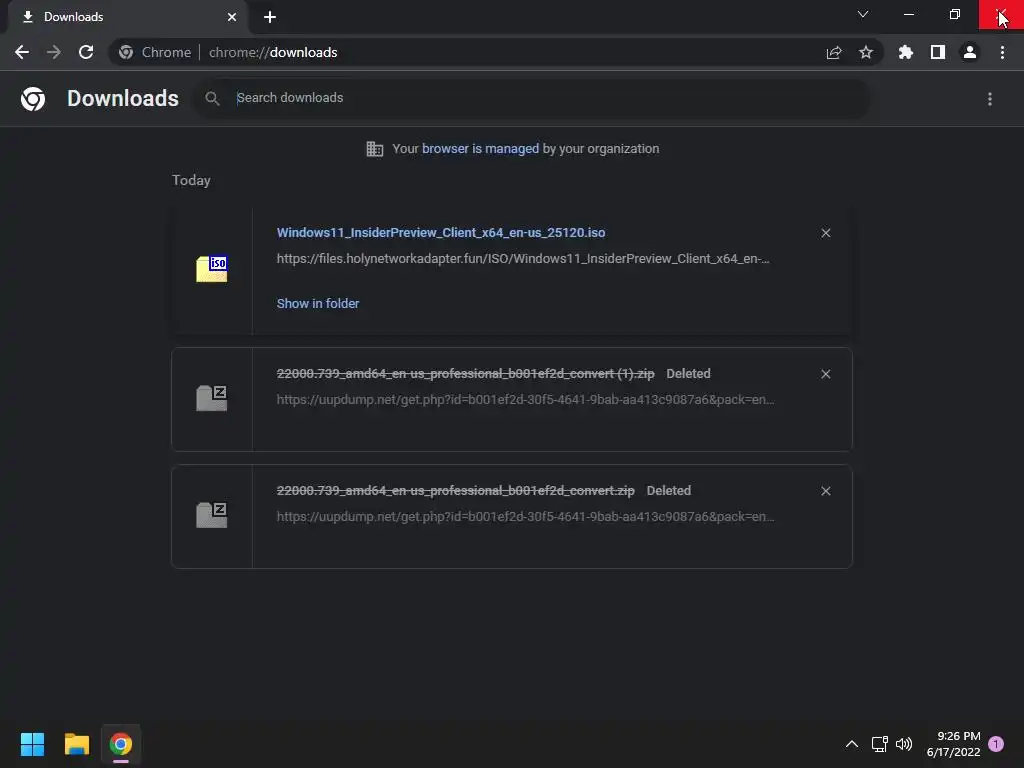The height and width of the screenshot is (768, 1024).
Task: Click the forward navigation arrow
Action: 54,52
